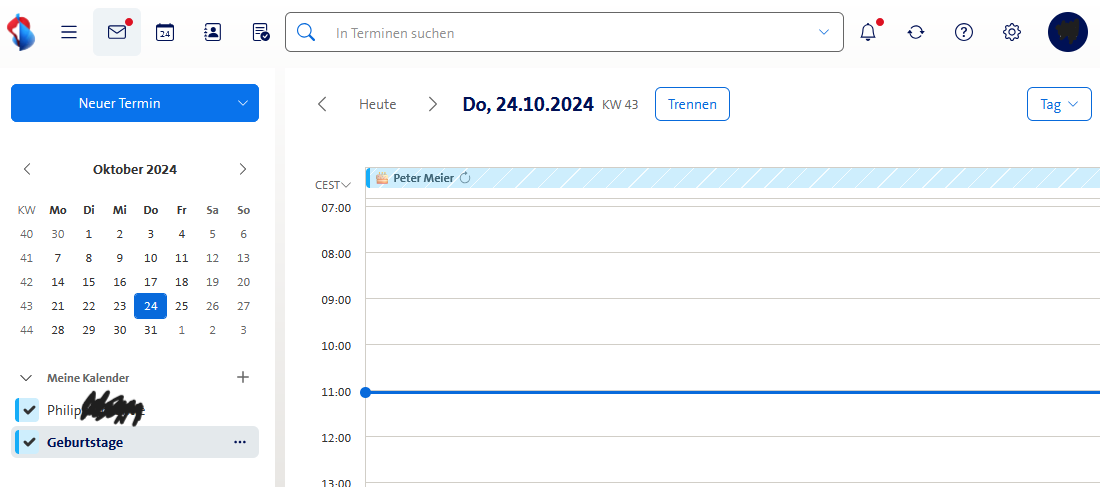Expand the Neuer Termin dropdown arrow
The width and height of the screenshot is (1100, 487).
coord(243,103)
